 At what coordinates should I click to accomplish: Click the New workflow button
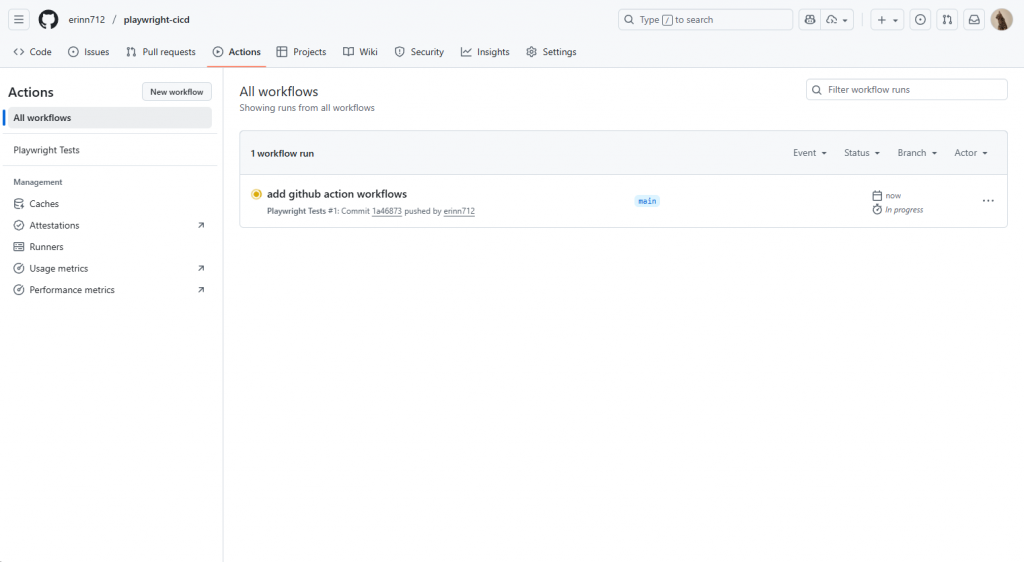click(x=177, y=92)
